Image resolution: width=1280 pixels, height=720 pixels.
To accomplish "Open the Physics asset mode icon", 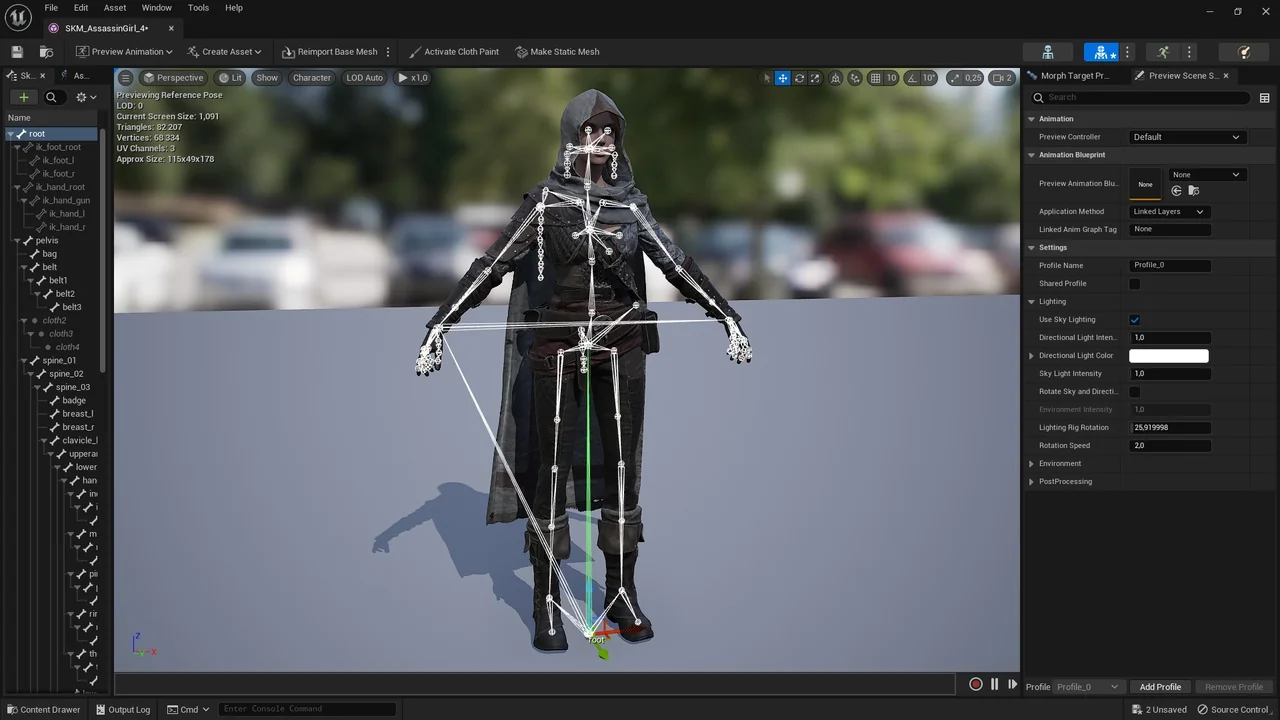I will coord(1244,52).
